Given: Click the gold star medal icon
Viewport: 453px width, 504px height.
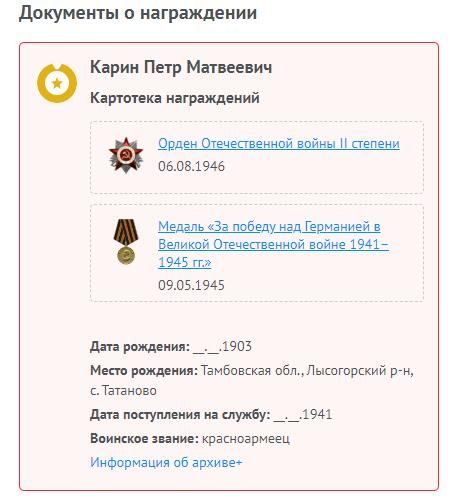Looking at the screenshot, I should (x=57, y=83).
